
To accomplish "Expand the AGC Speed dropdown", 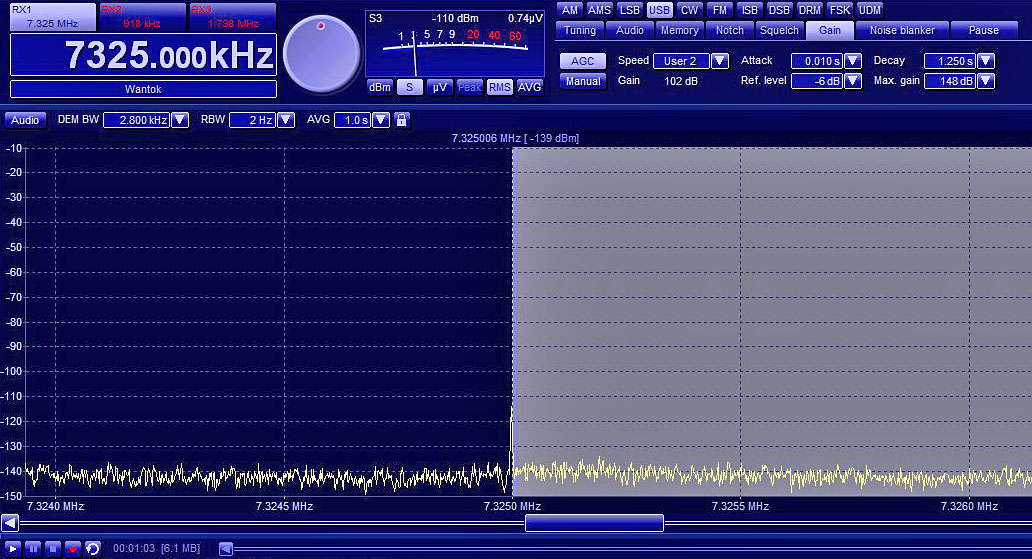I will [x=719, y=61].
